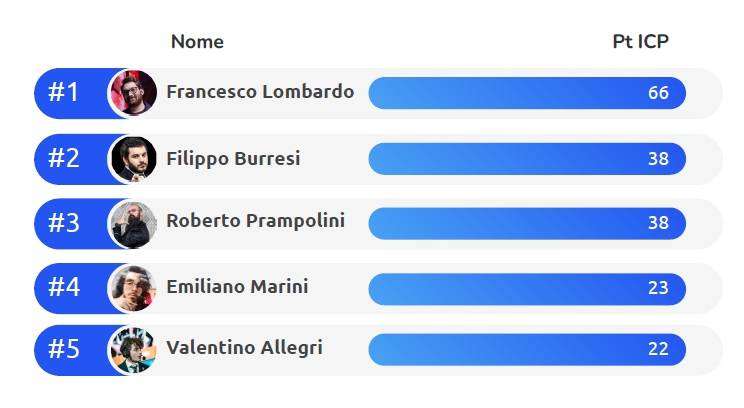
Task: Click Roberto Prampolini's avatar photo
Action: (x=133, y=224)
